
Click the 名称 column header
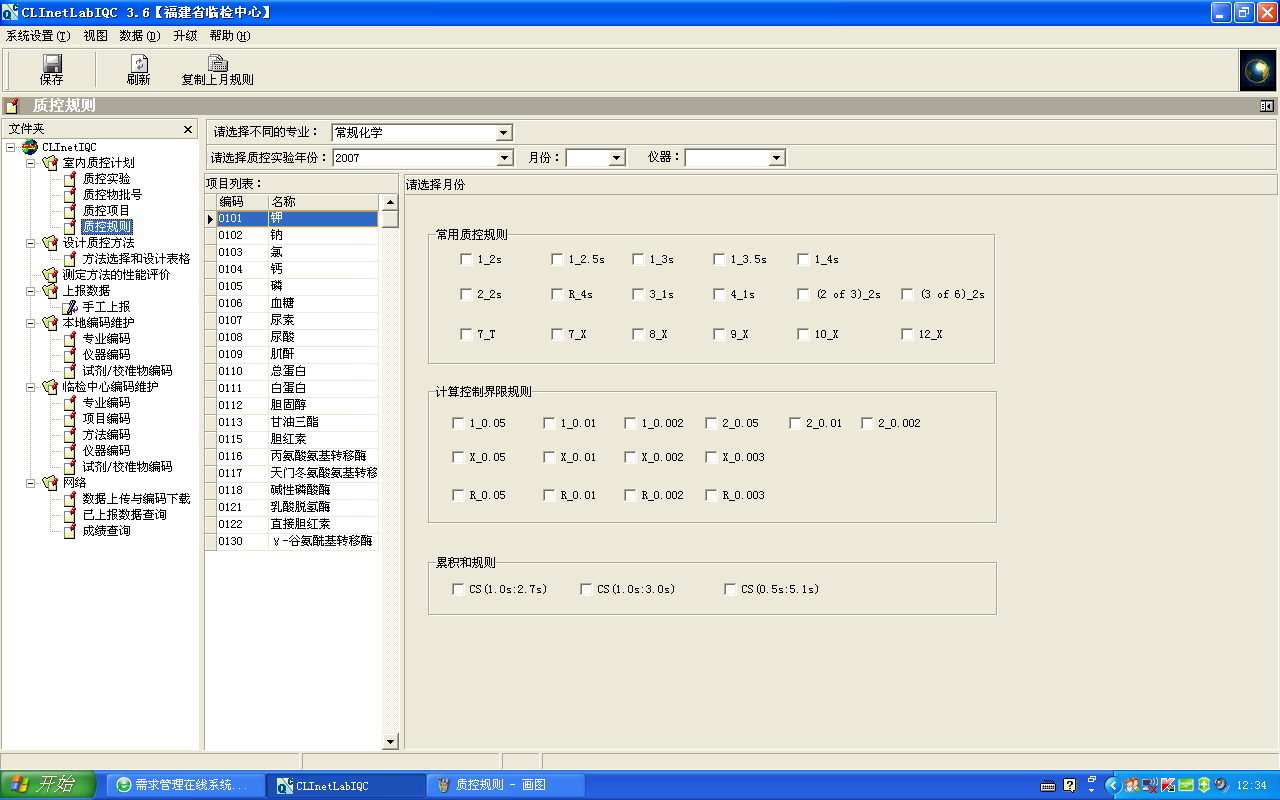[323, 202]
